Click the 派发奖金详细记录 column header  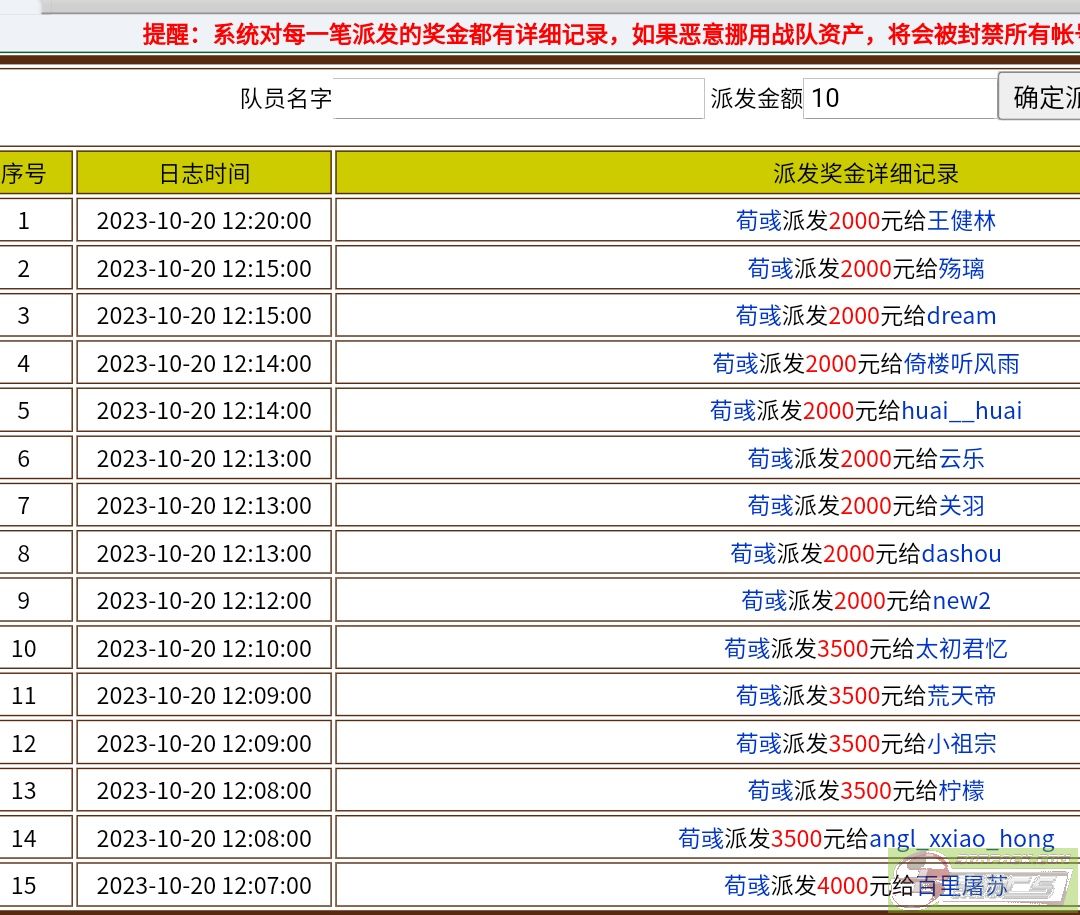point(865,173)
